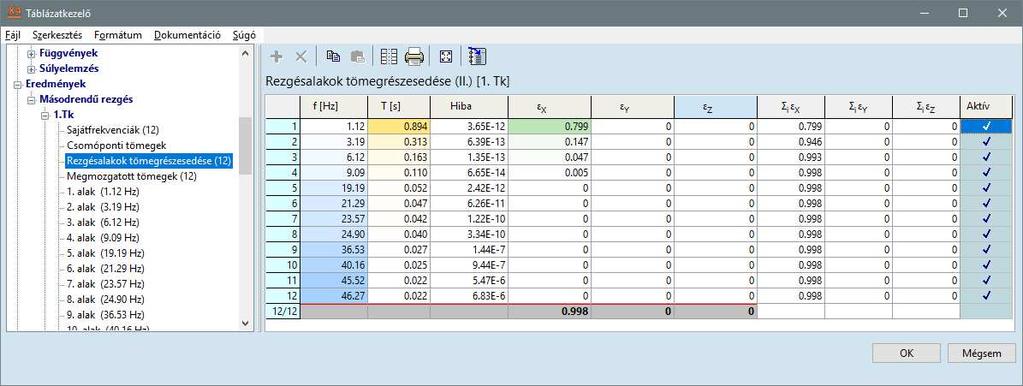Toggle the Aktív checkmark for row 5
Image resolution: width=1023 pixels, height=386 pixels.
[x=986, y=188]
